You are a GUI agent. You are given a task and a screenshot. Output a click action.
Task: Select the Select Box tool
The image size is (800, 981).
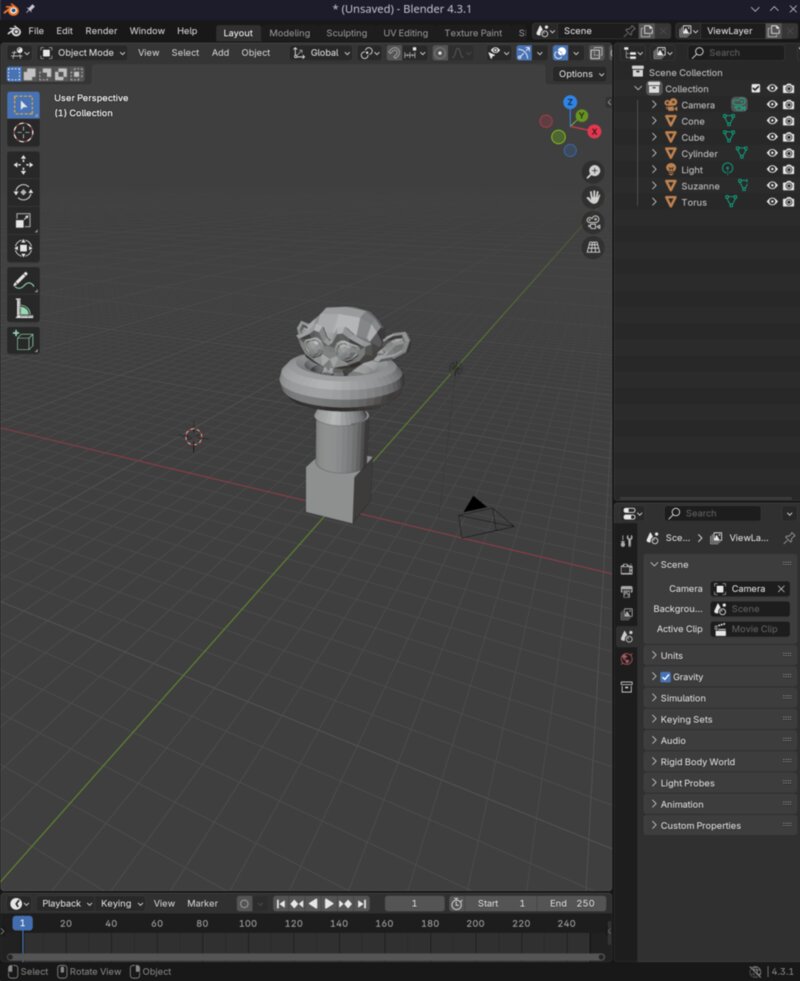tap(24, 105)
